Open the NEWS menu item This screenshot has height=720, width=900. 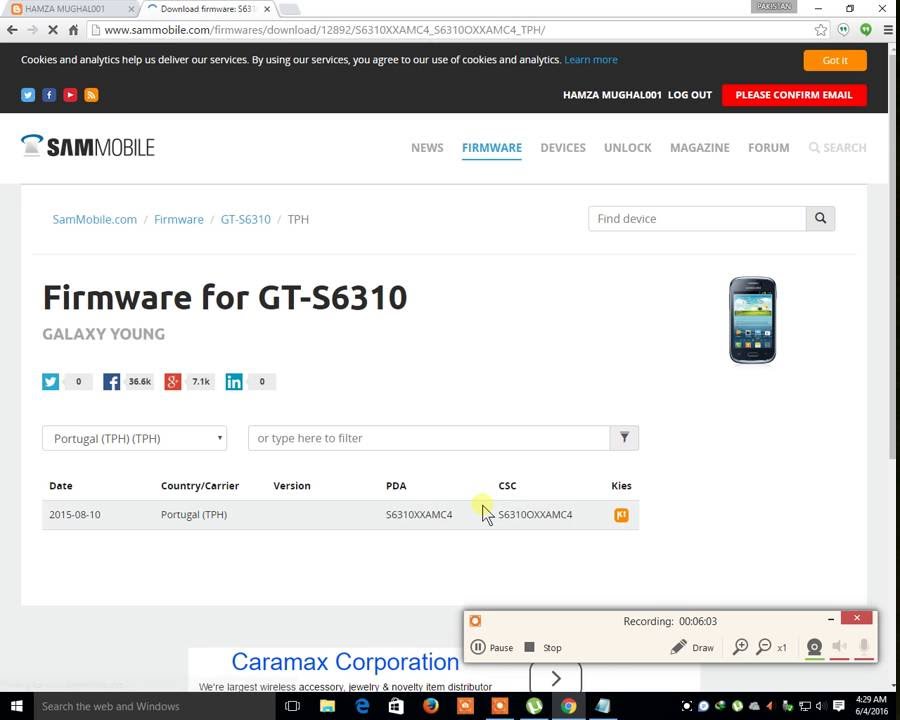coord(427,148)
